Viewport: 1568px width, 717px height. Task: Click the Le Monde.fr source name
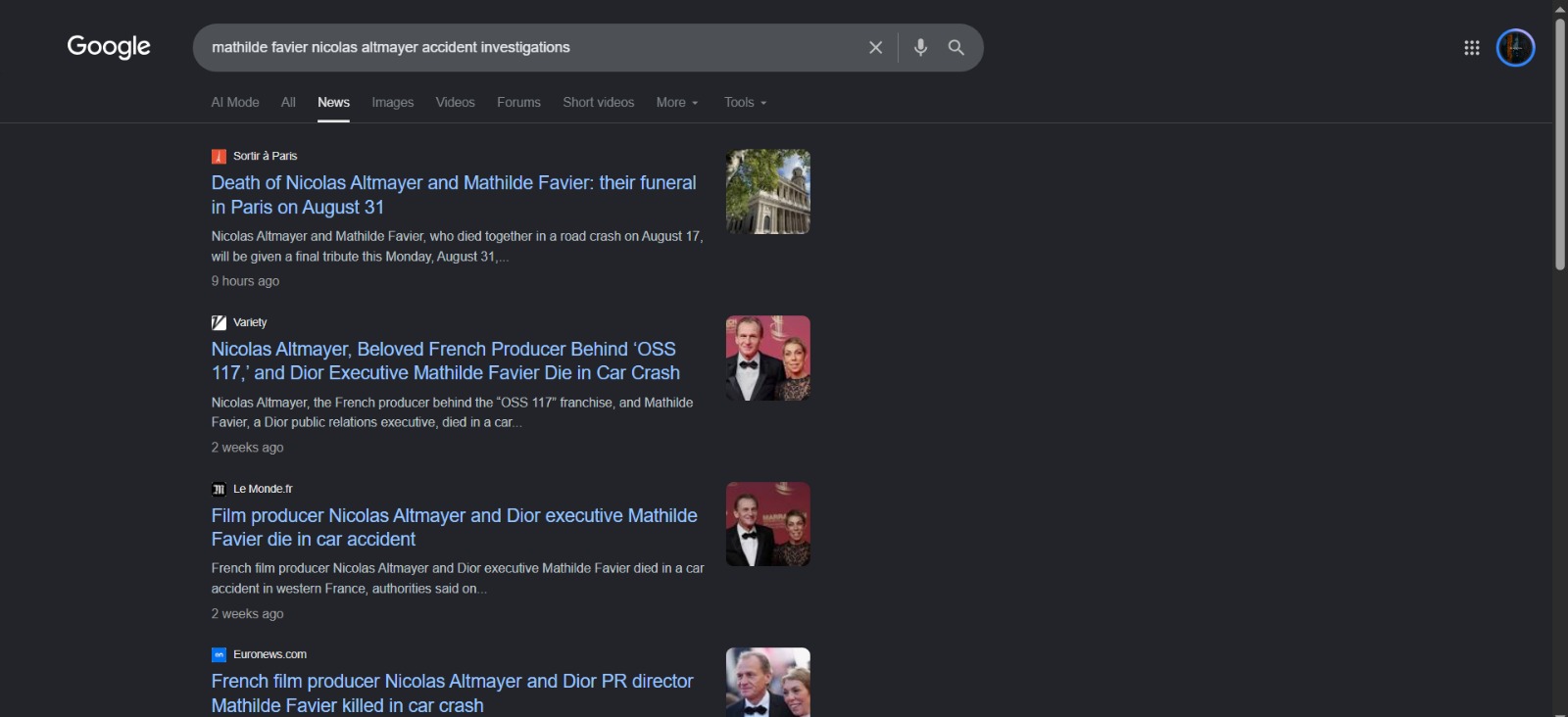263,489
